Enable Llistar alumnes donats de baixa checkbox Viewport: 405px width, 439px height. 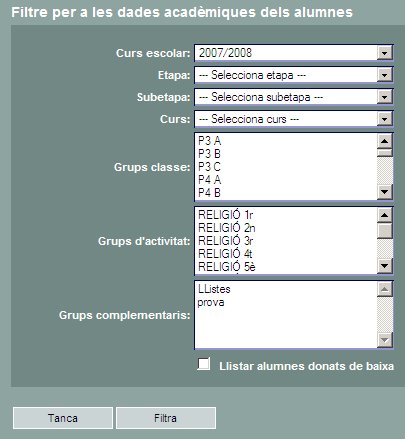click(x=204, y=364)
